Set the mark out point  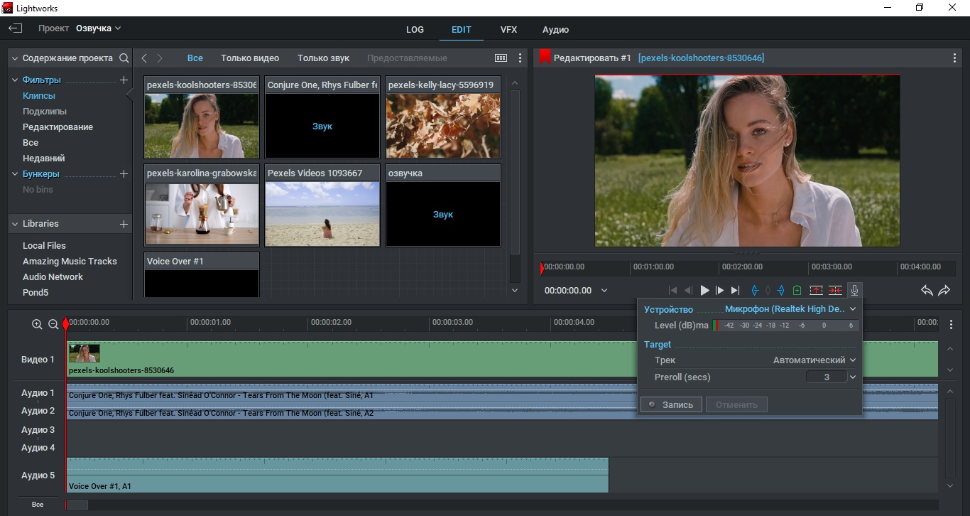pos(781,290)
